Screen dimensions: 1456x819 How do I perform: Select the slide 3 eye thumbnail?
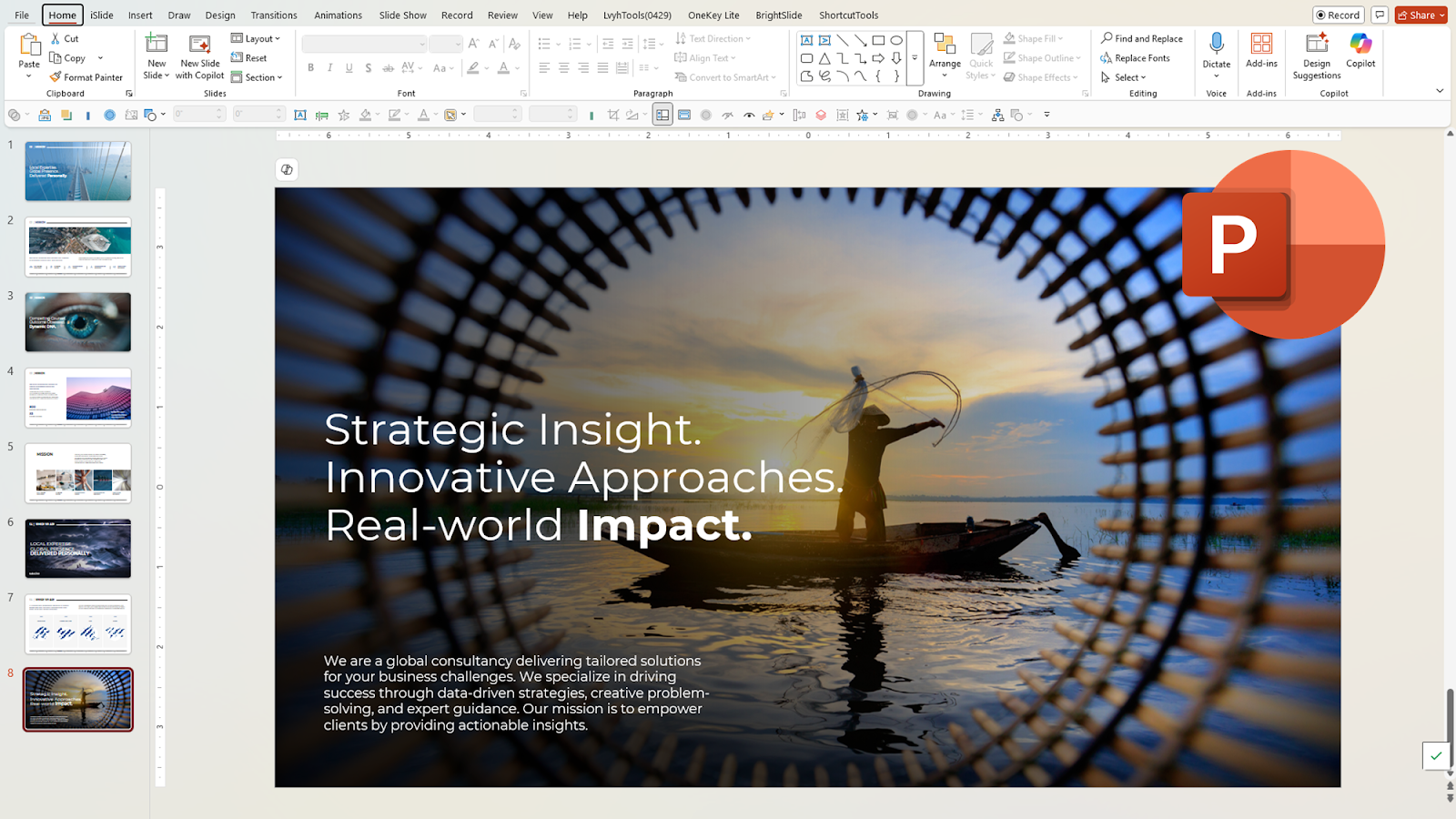tap(78, 322)
